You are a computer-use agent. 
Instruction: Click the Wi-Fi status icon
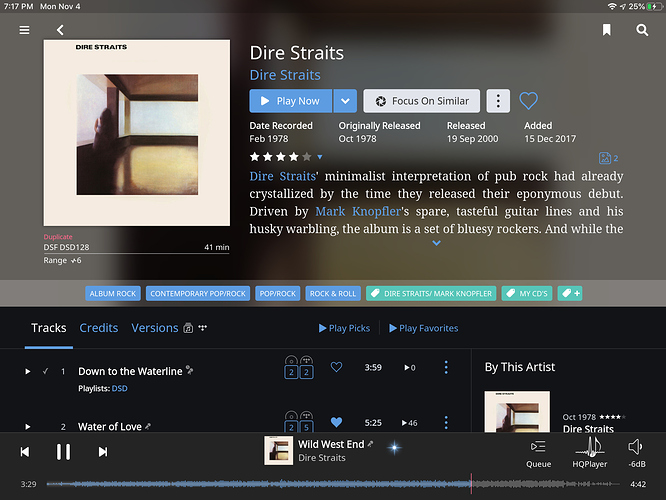(612, 6)
